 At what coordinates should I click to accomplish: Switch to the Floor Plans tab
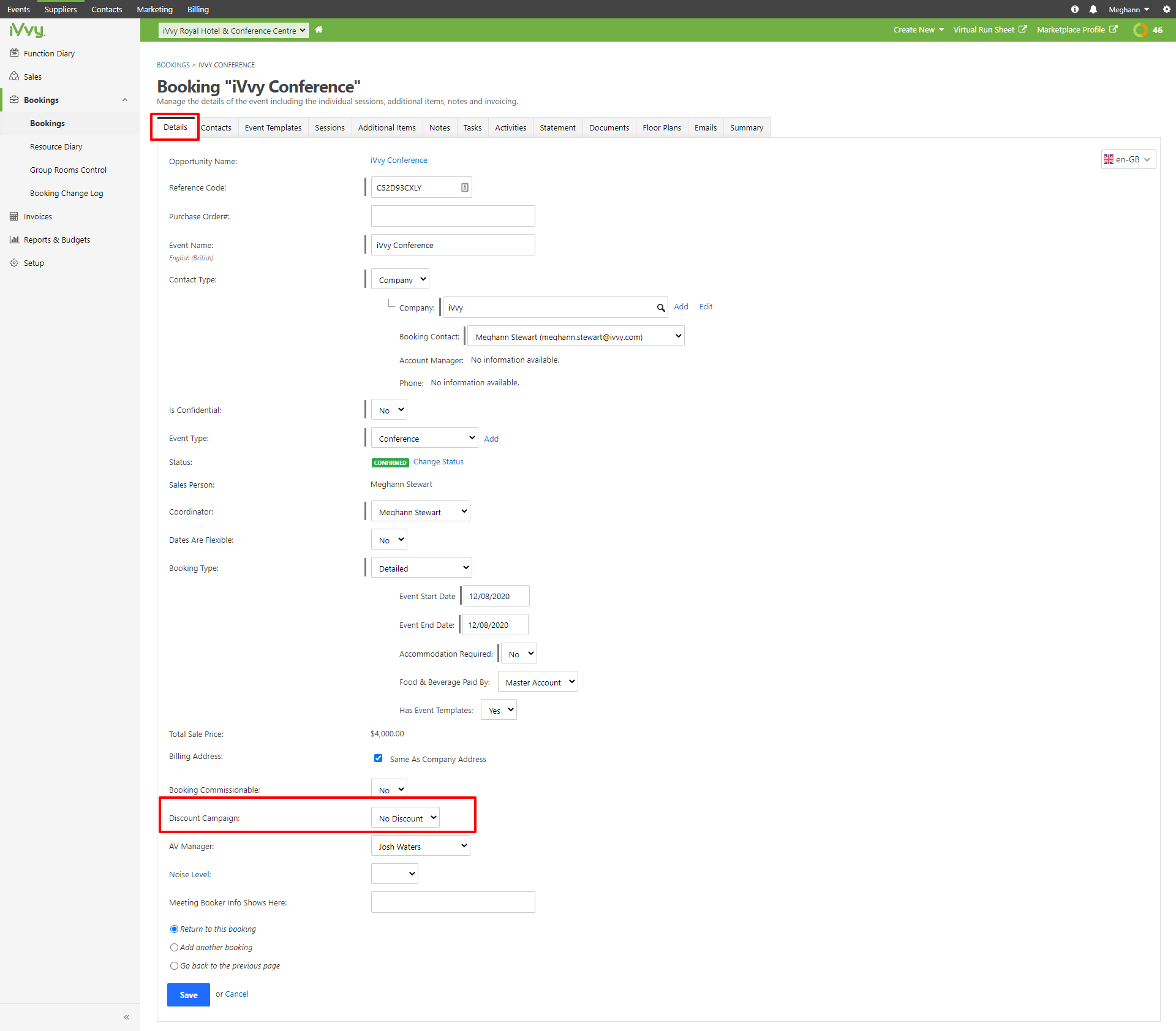tap(661, 127)
